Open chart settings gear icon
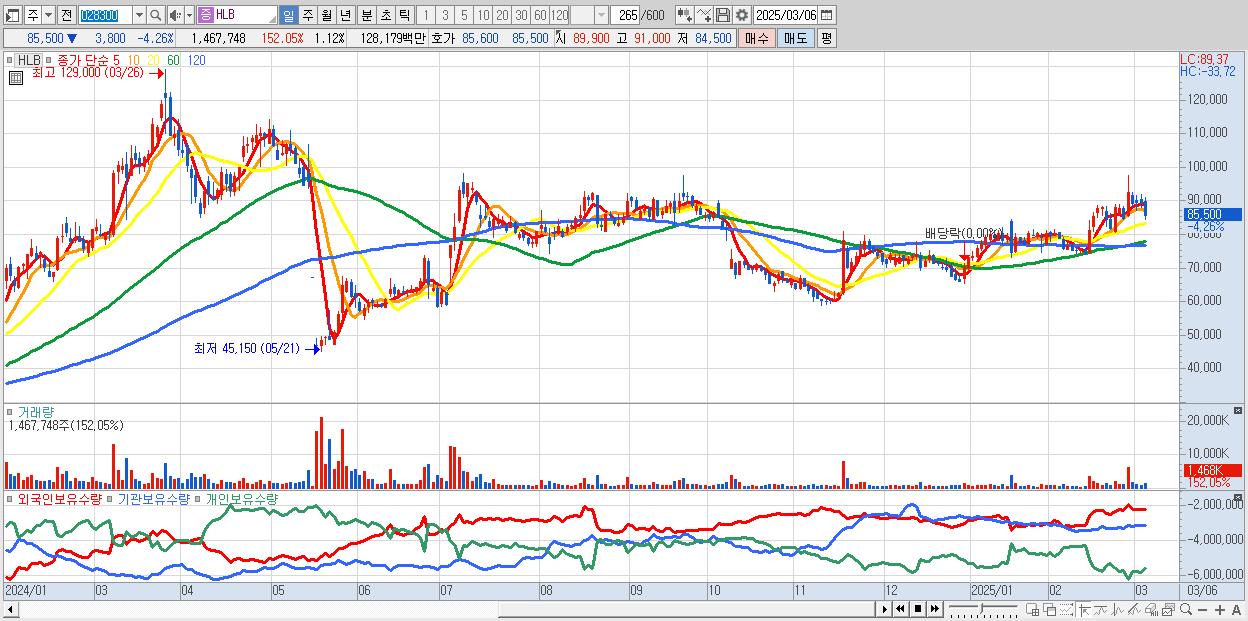 click(741, 15)
